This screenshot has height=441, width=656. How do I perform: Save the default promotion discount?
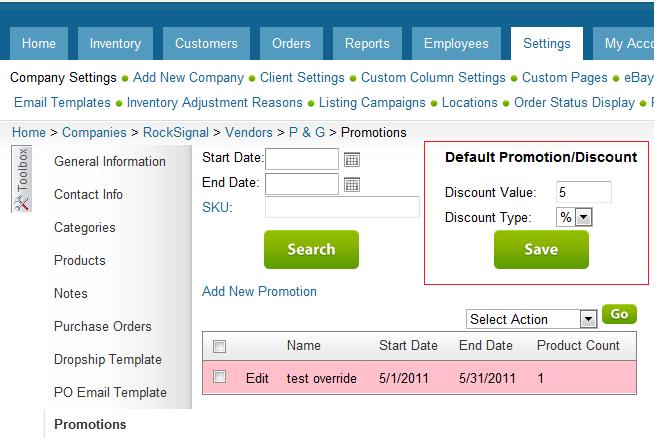point(541,249)
